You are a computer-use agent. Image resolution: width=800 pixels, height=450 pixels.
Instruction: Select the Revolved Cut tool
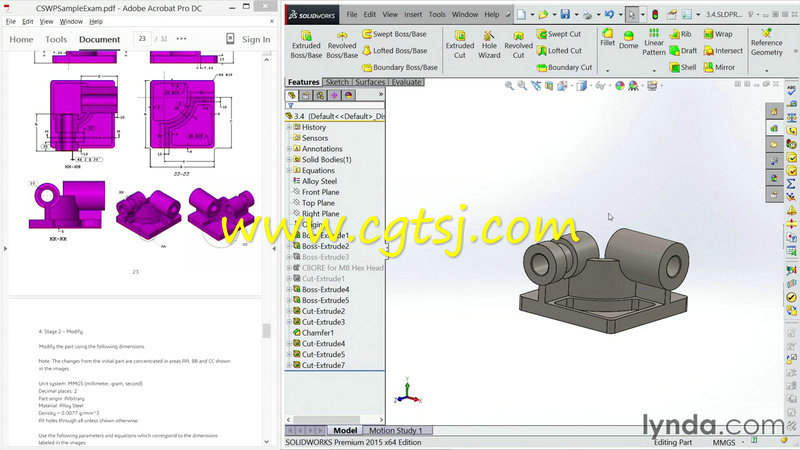coord(518,44)
